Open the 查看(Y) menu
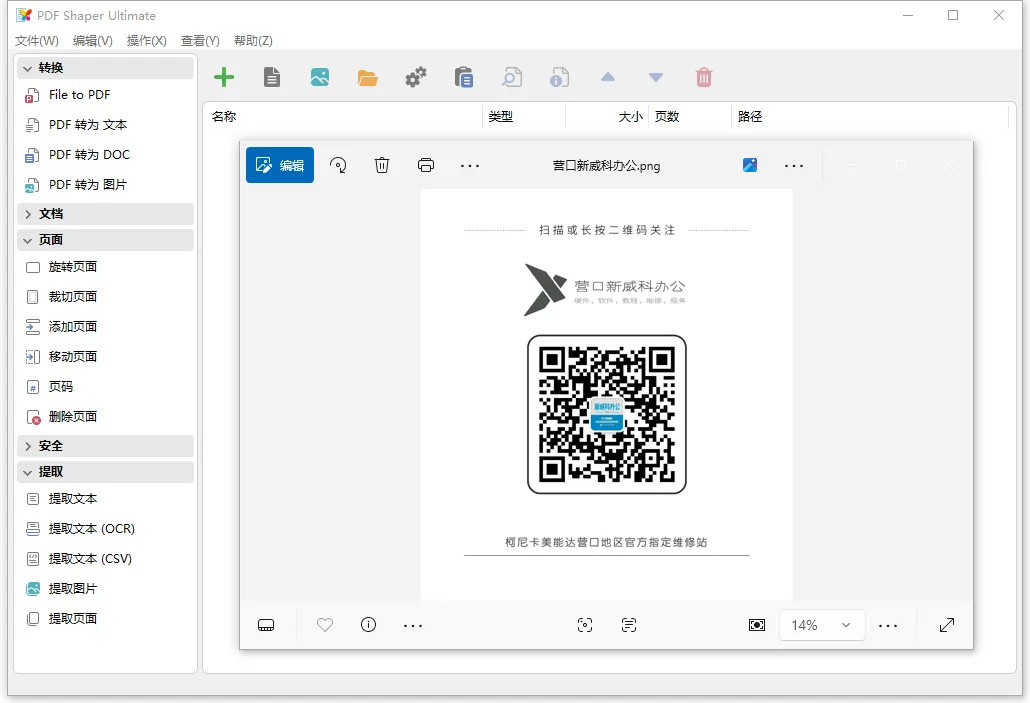 tap(200, 41)
